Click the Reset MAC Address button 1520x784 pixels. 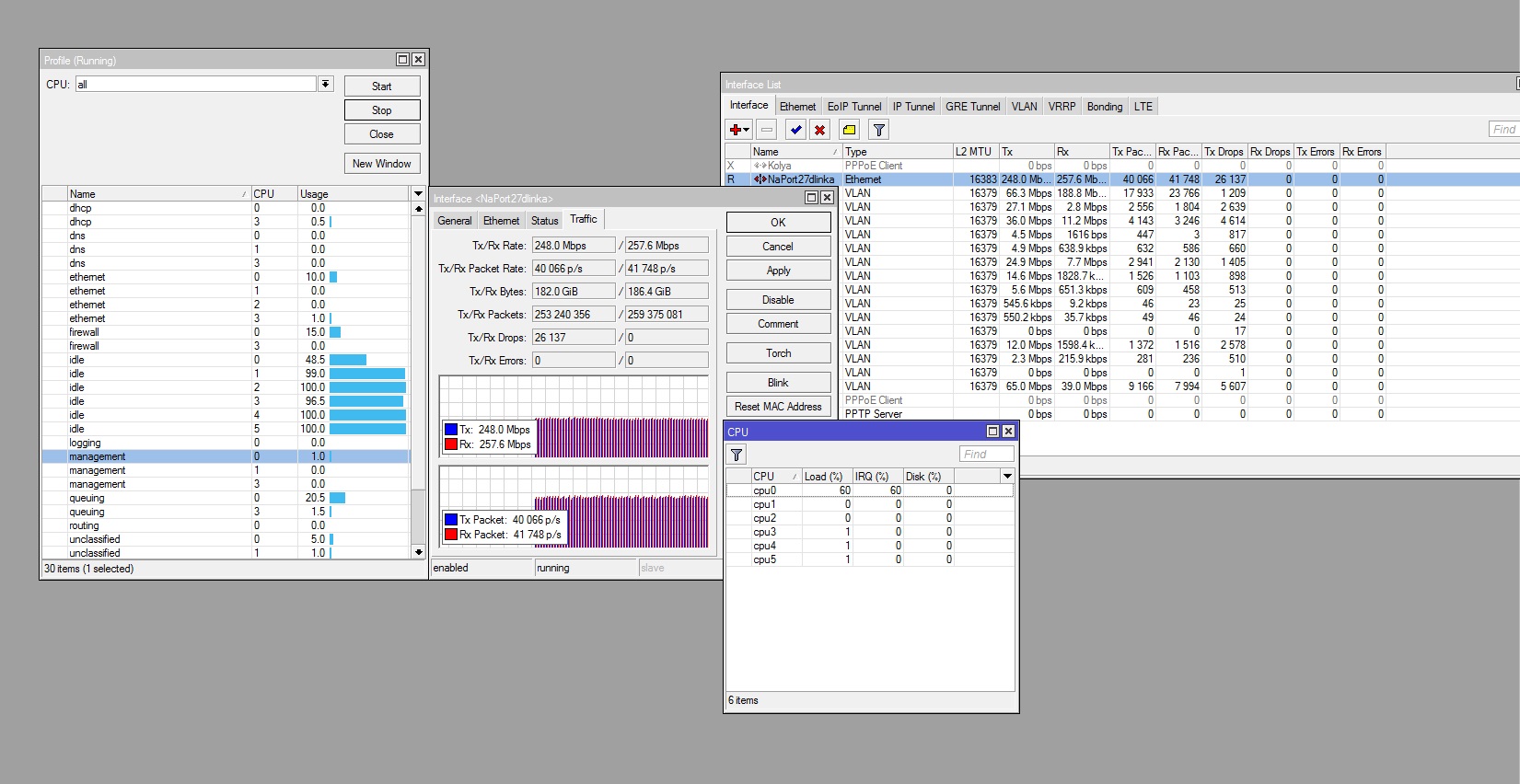click(778, 407)
